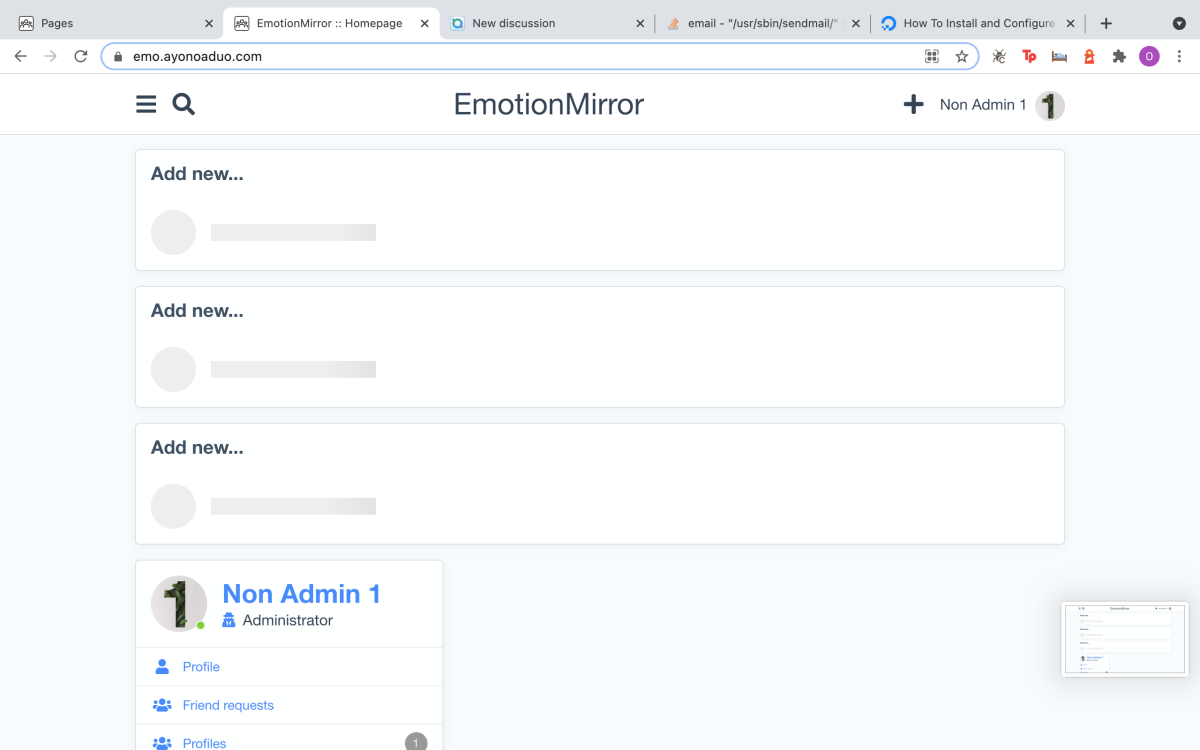This screenshot has width=1200, height=750.
Task: Switch to the New discussion tab
Action: click(x=540, y=23)
